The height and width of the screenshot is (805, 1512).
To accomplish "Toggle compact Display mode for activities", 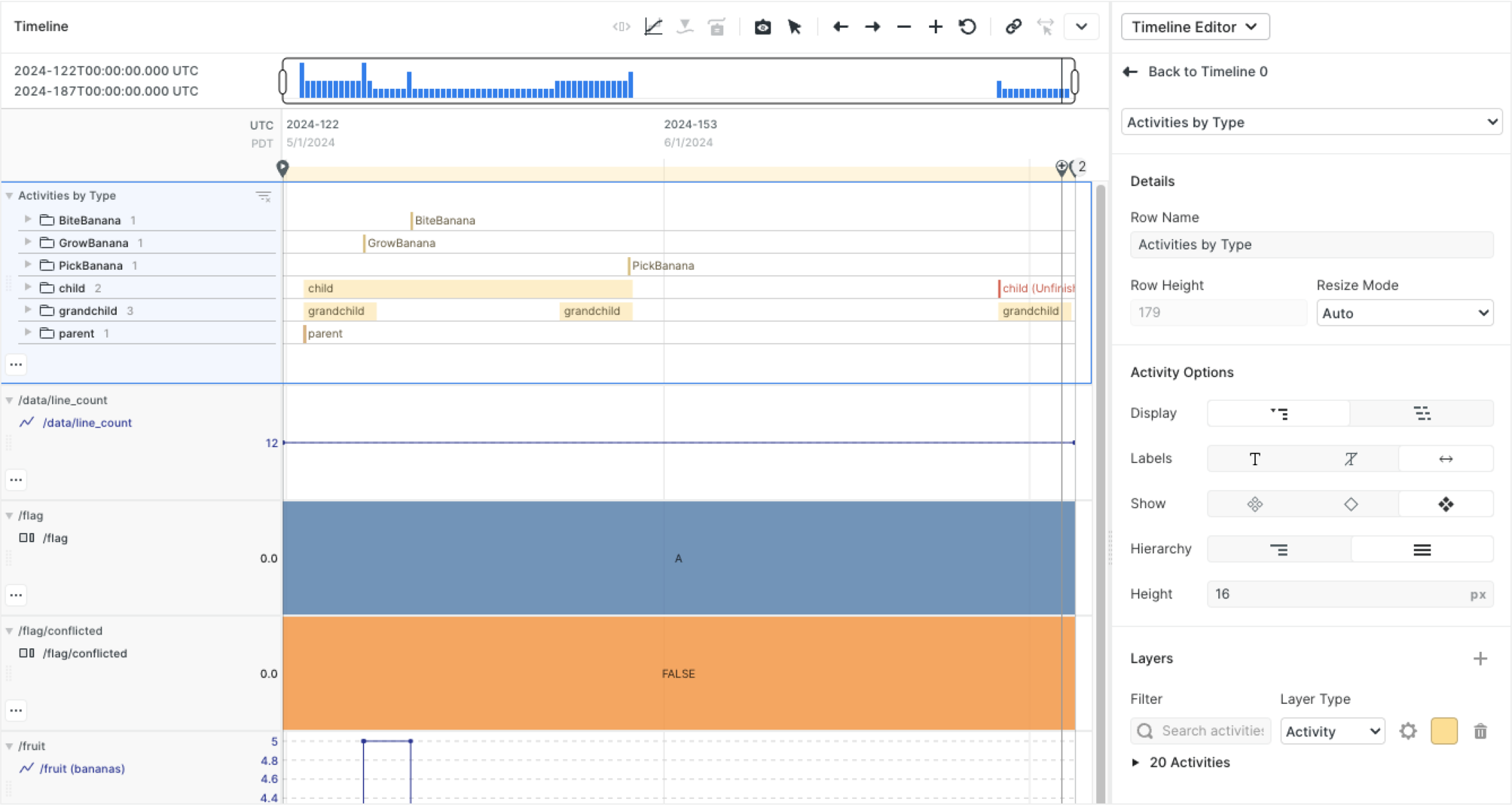I will (x=1422, y=413).
